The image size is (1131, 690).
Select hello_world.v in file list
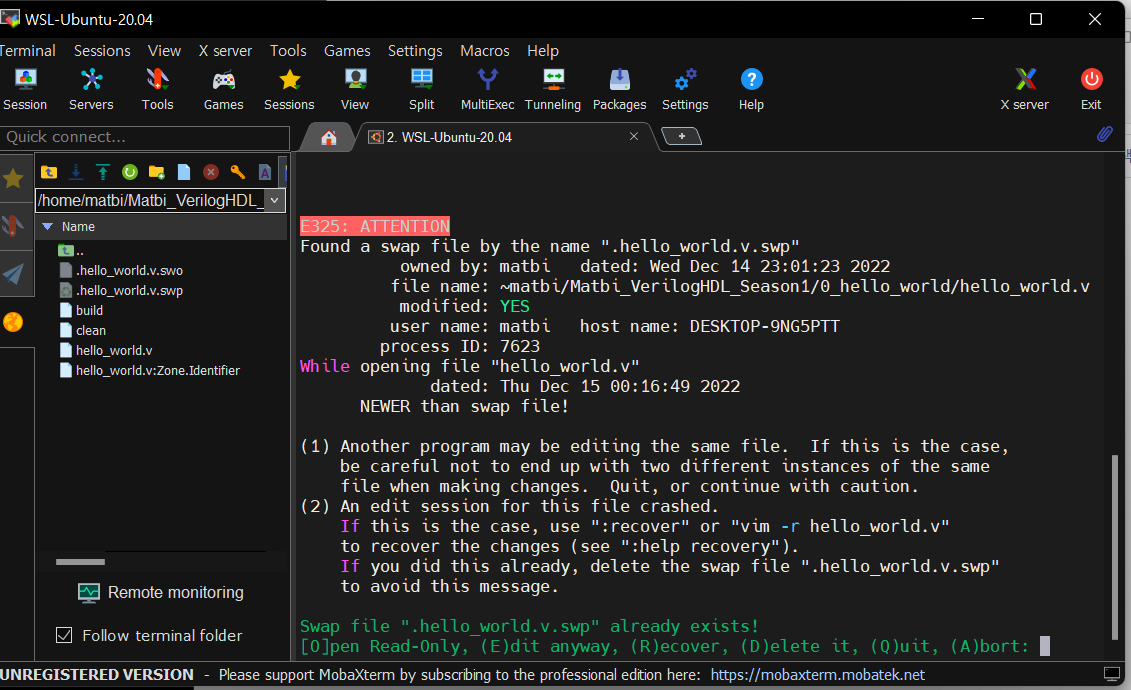114,350
